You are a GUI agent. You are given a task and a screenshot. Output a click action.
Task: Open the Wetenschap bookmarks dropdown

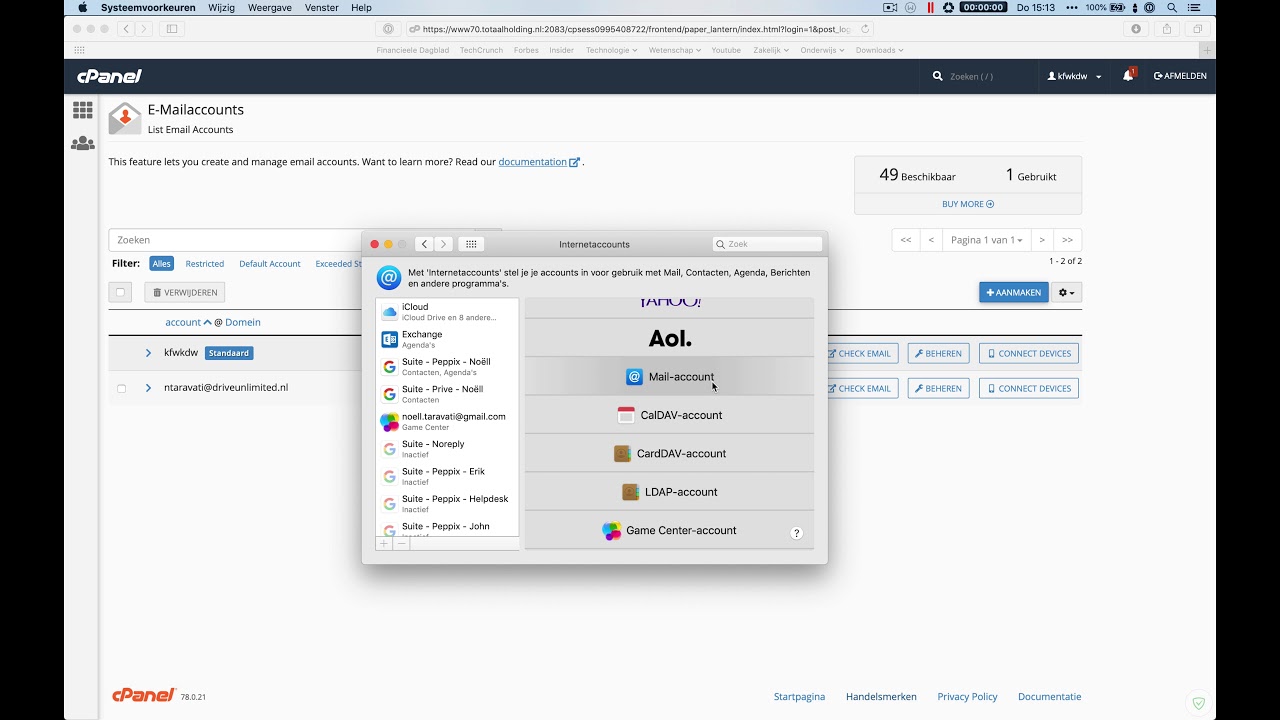[x=675, y=50]
